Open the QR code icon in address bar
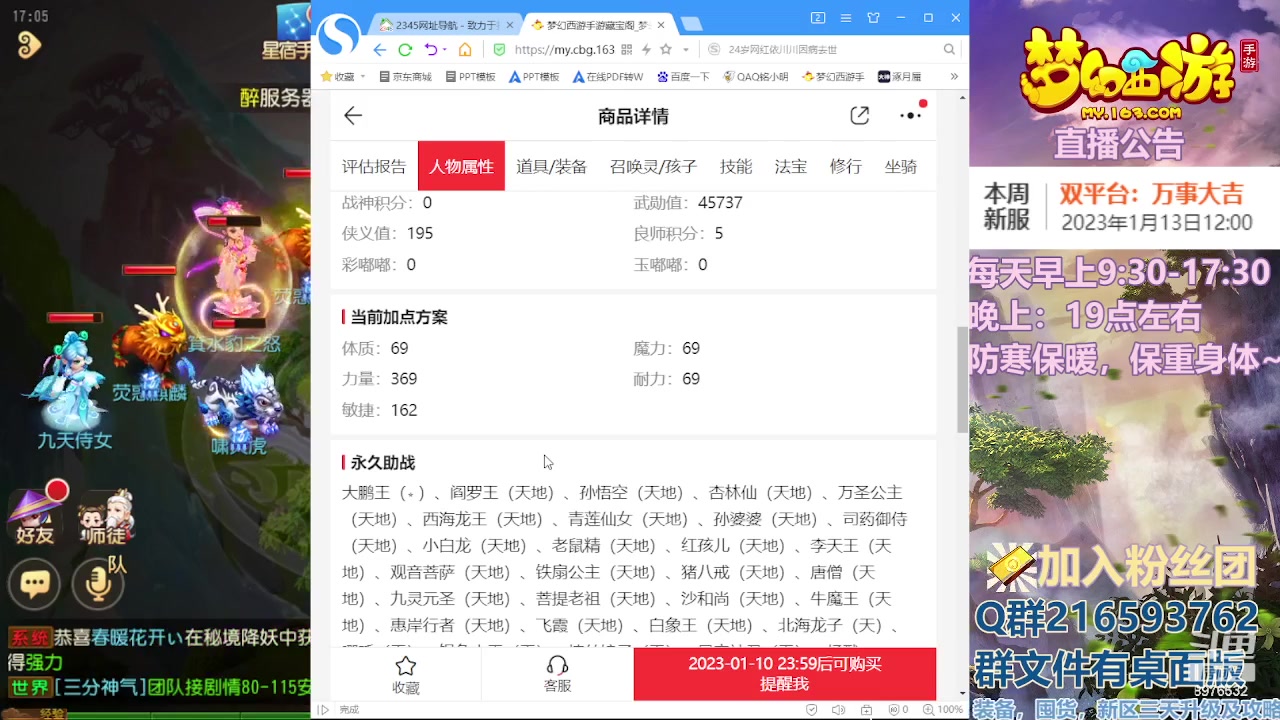The image size is (1280, 720). tap(627, 50)
